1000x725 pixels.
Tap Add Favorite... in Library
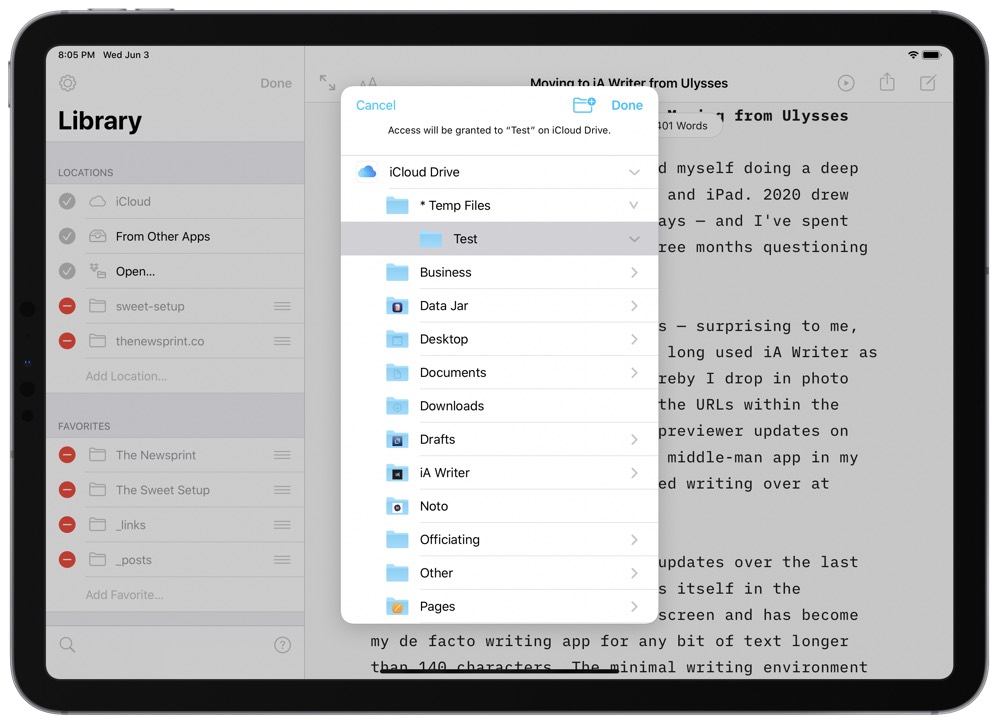pos(124,595)
